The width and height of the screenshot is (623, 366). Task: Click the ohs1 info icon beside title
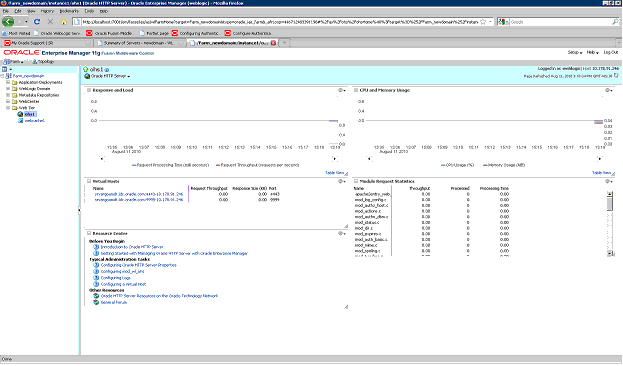[106, 70]
